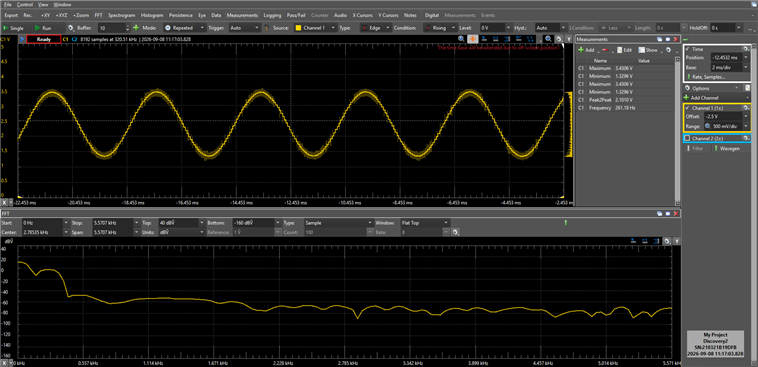Click the red remove measurement icon
This screenshot has height=367, width=758.
[x=605, y=50]
